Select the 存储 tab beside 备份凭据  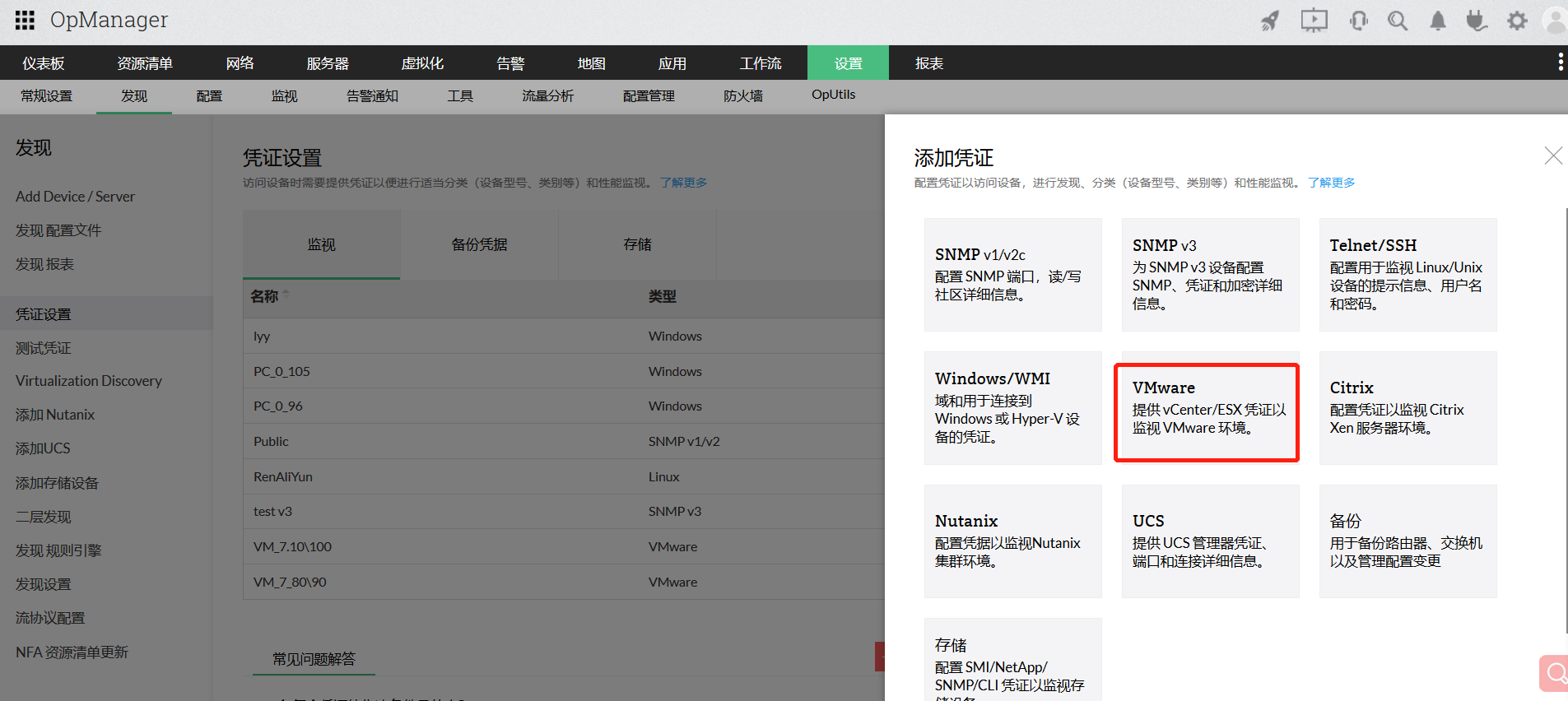pos(637,244)
